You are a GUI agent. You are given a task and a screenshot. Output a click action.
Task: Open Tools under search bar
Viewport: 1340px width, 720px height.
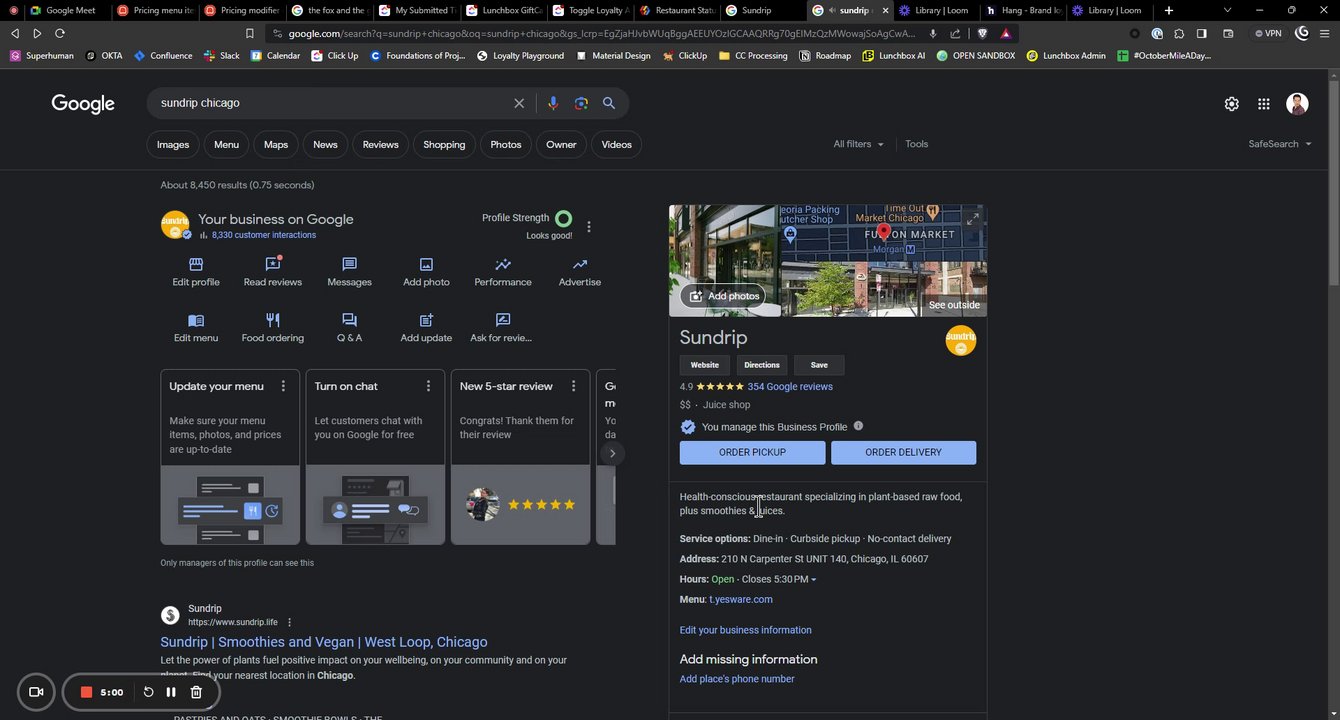click(x=917, y=144)
